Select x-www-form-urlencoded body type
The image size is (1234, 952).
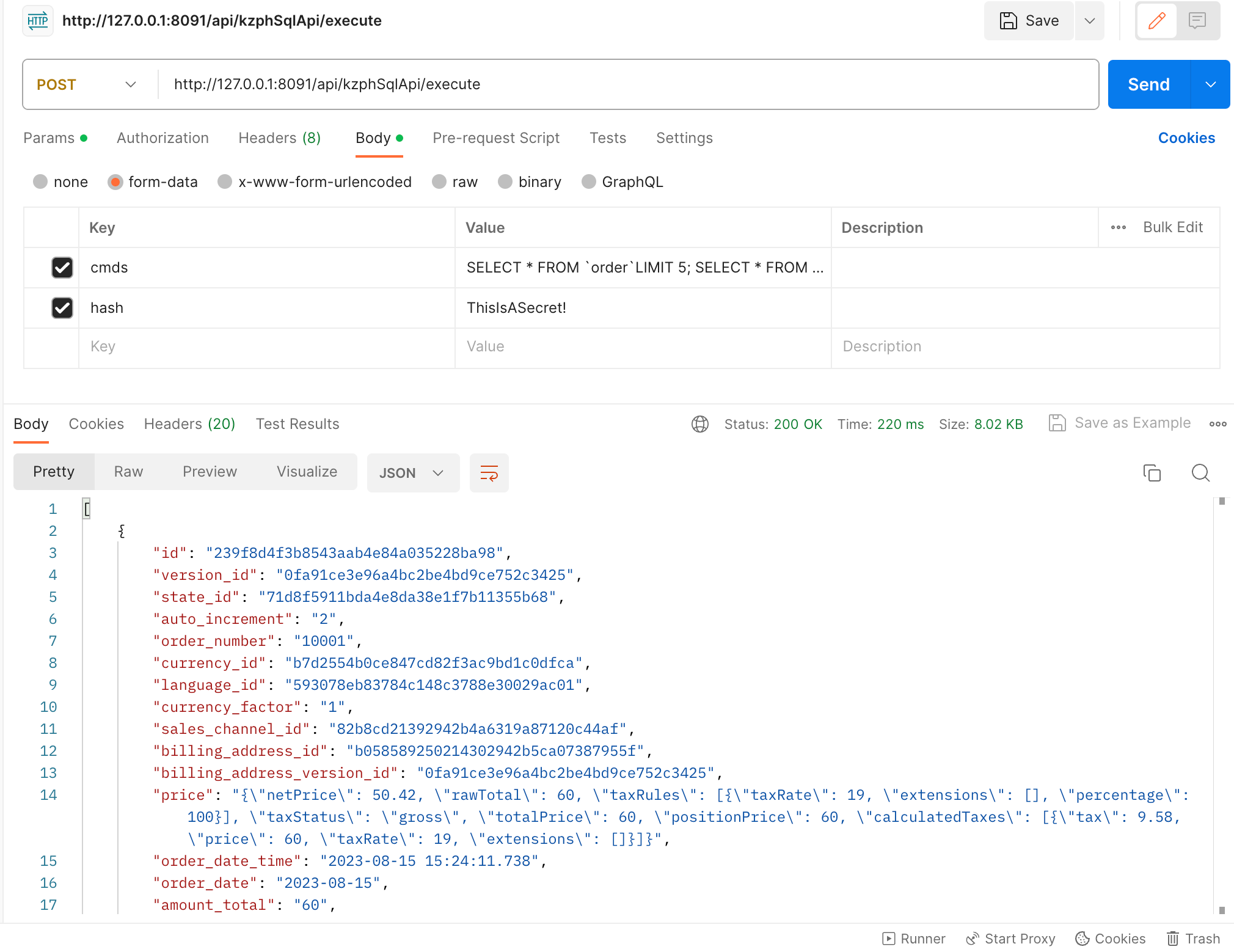coord(225,182)
